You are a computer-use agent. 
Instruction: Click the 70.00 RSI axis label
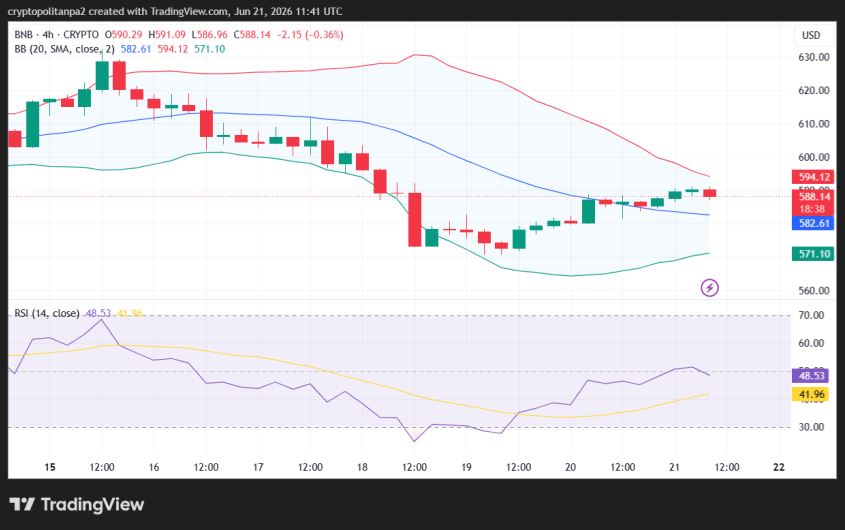(811, 315)
